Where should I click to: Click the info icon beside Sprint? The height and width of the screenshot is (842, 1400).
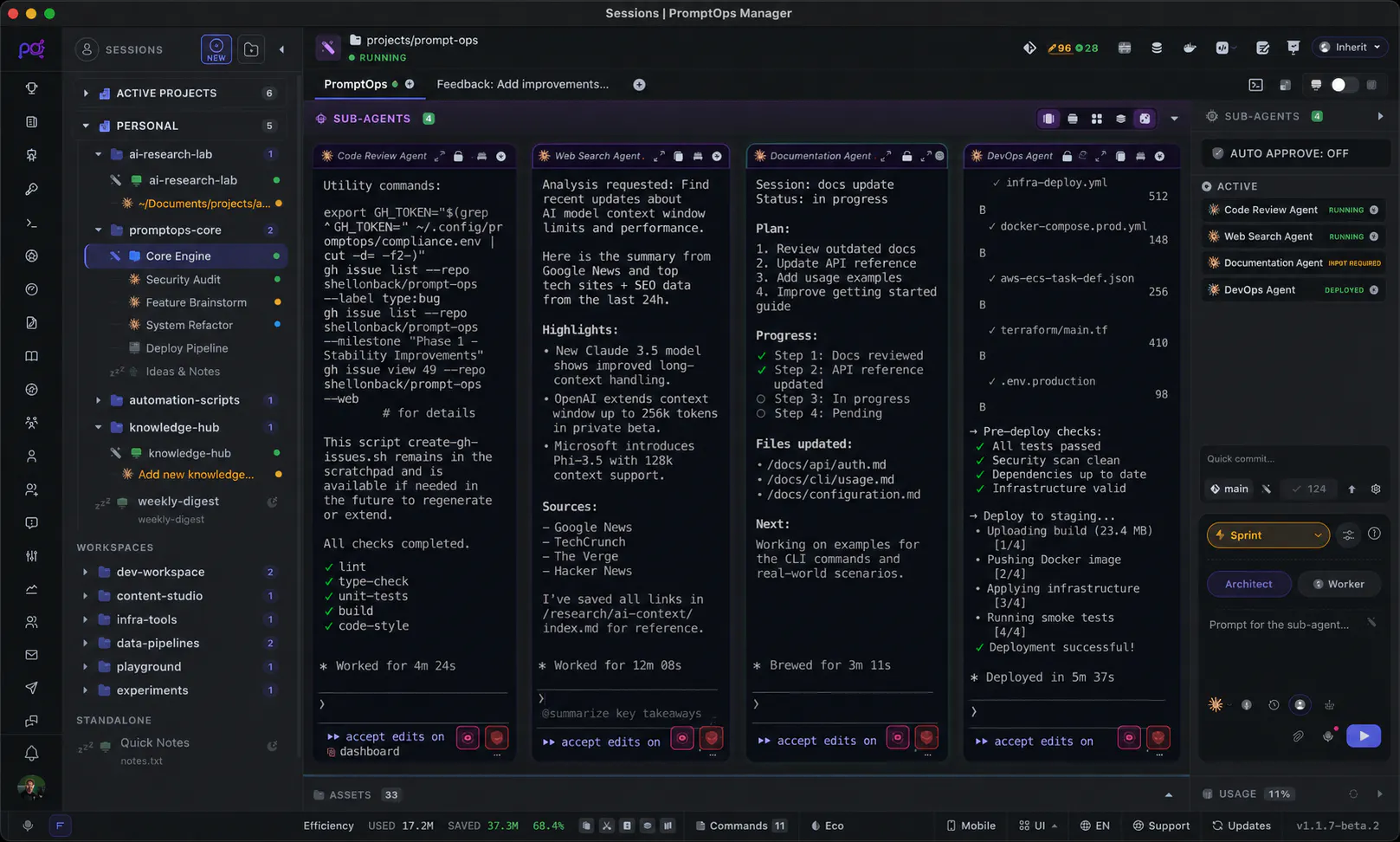click(1374, 534)
